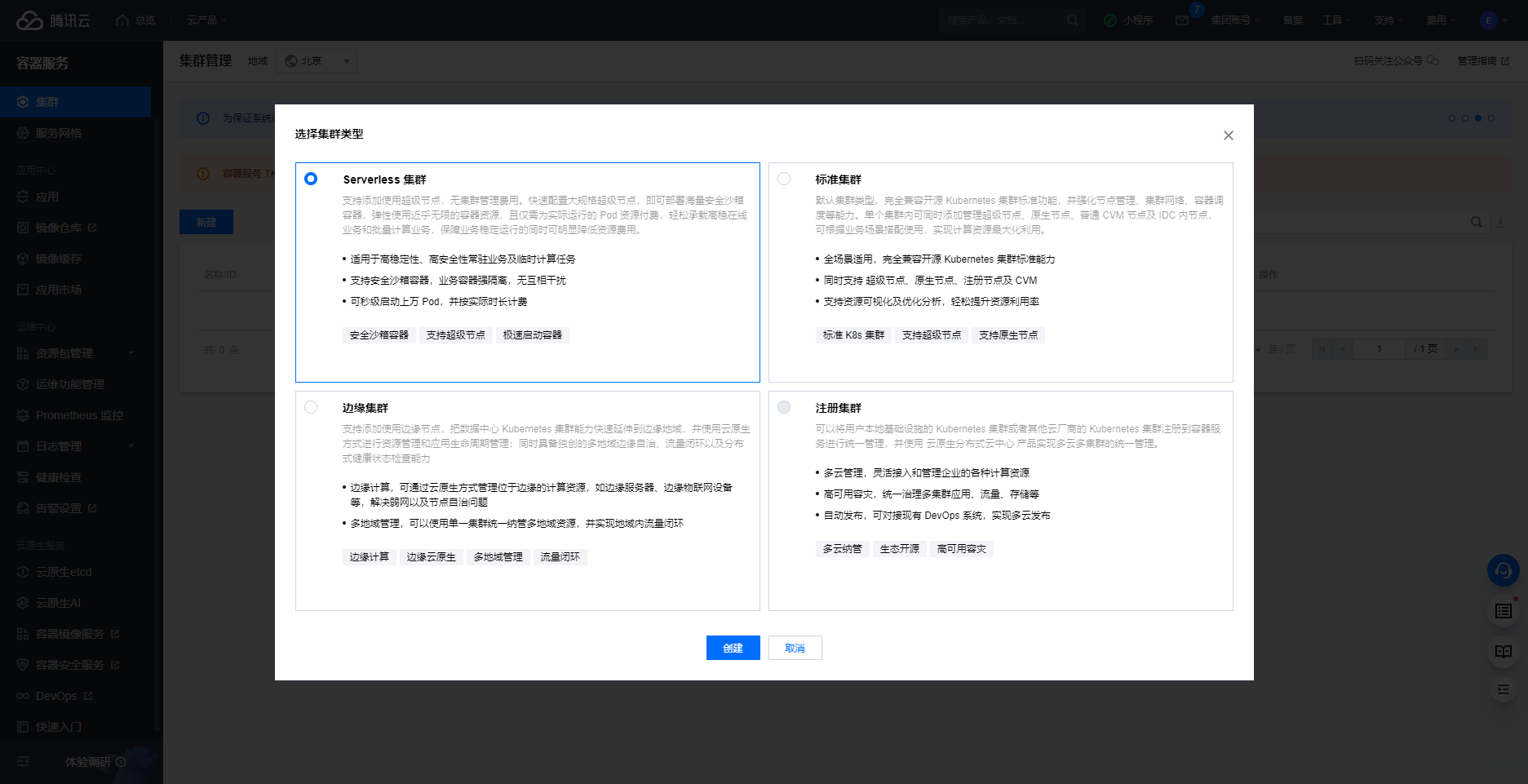1528x784 pixels.
Task: Expand 日志管理 sidebar group
Action: [x=75, y=446]
